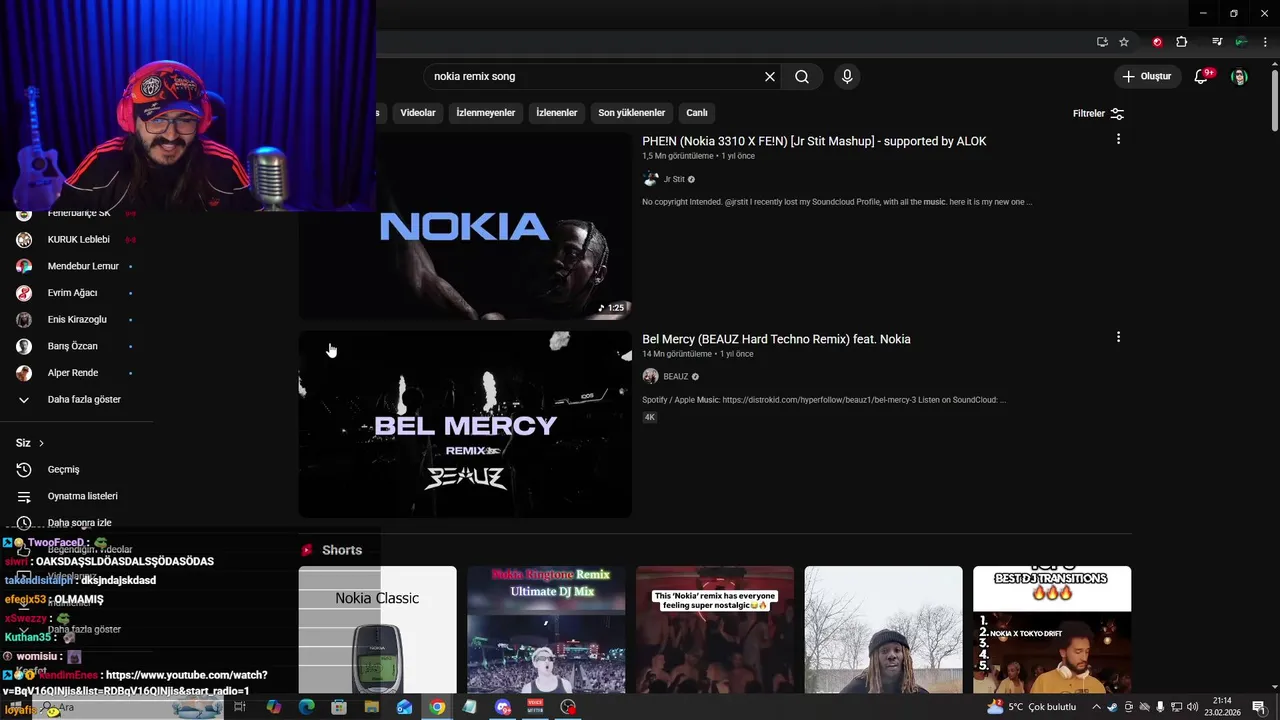Open the Windows notification center icon
The width and height of the screenshot is (1280, 720).
pos(1259,707)
